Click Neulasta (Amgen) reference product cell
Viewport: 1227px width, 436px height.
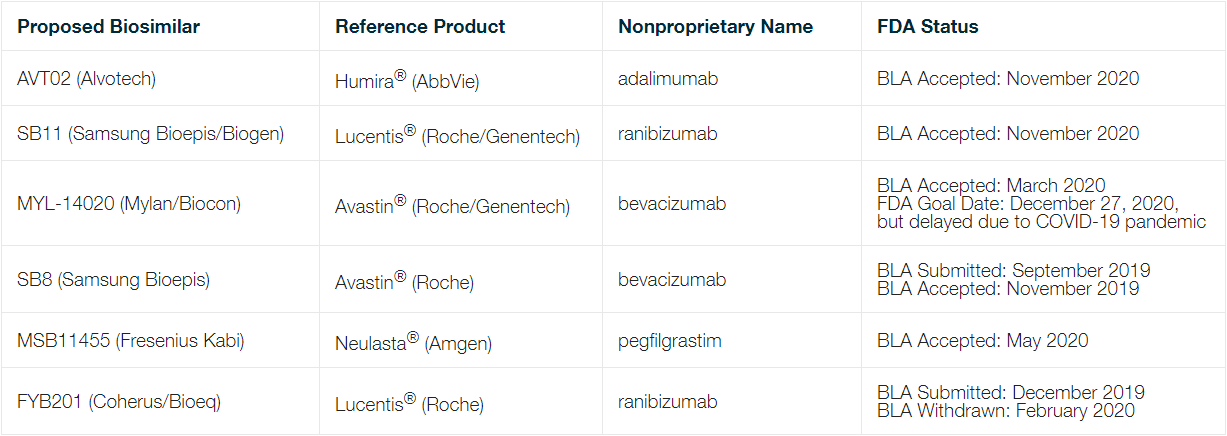(x=415, y=341)
